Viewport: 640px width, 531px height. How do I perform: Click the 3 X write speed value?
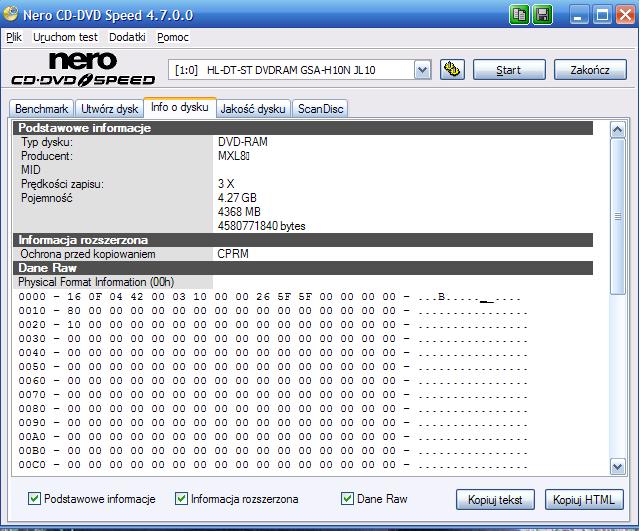[x=226, y=184]
